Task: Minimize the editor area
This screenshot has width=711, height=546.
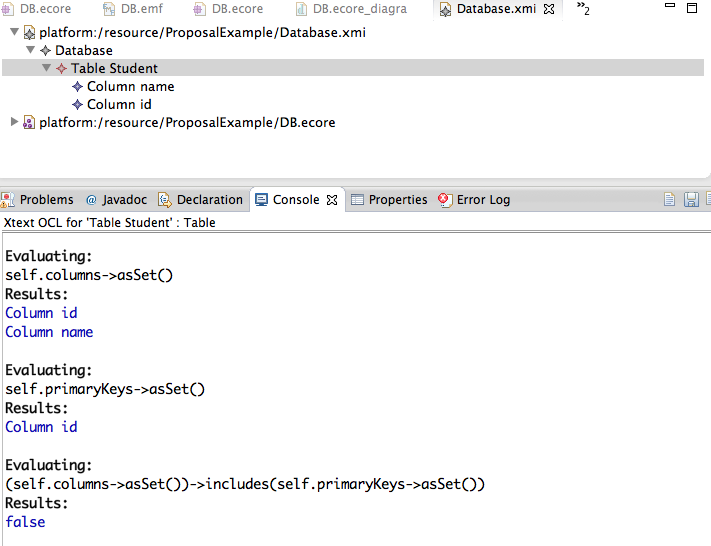Action: (x=670, y=5)
